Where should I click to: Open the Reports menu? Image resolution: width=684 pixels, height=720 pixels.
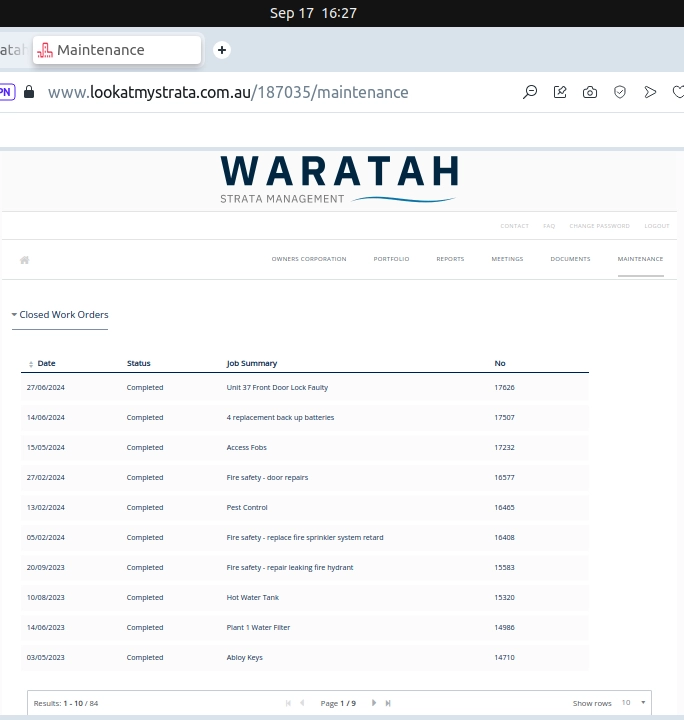click(x=450, y=259)
